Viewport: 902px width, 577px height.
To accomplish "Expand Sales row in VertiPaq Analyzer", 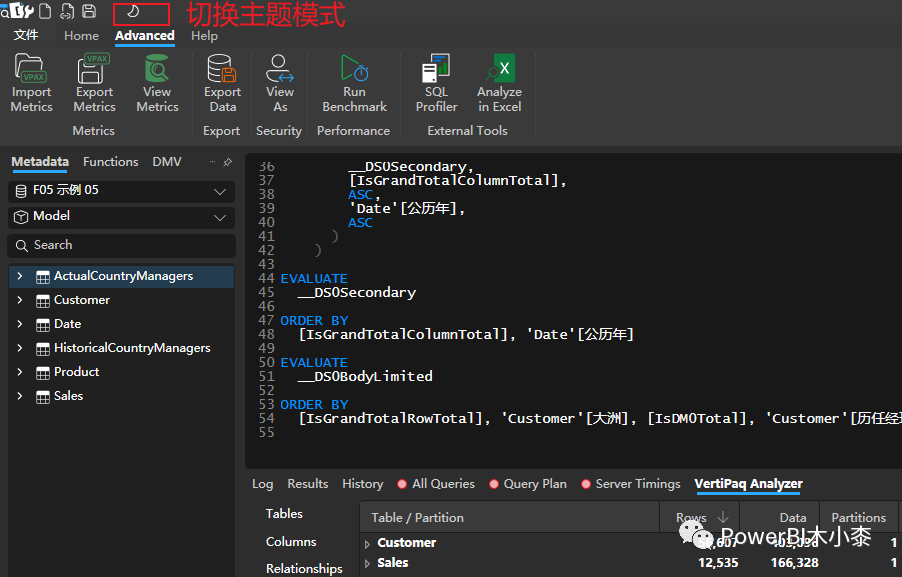I will [x=367, y=564].
